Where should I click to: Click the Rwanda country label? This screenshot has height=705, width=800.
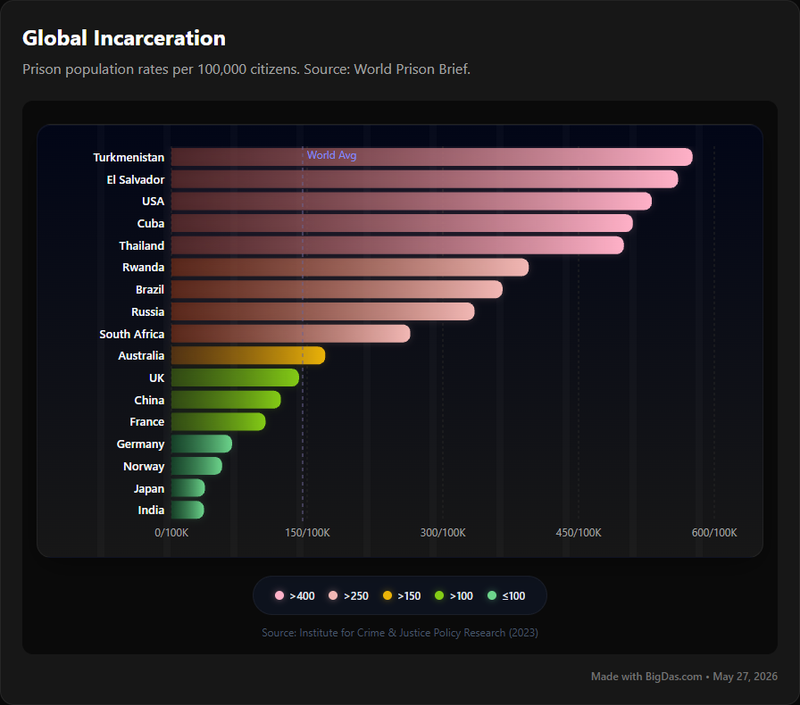[143, 267]
